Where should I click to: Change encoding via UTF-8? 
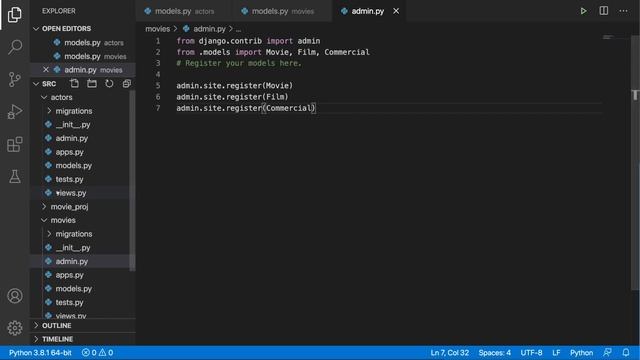coord(531,353)
